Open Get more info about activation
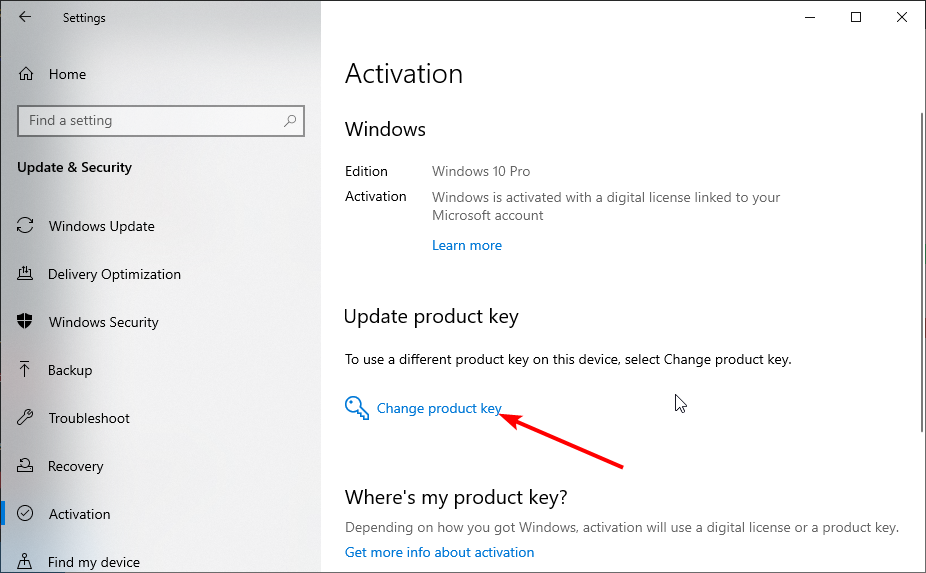This screenshot has width=926, height=573. click(x=439, y=552)
